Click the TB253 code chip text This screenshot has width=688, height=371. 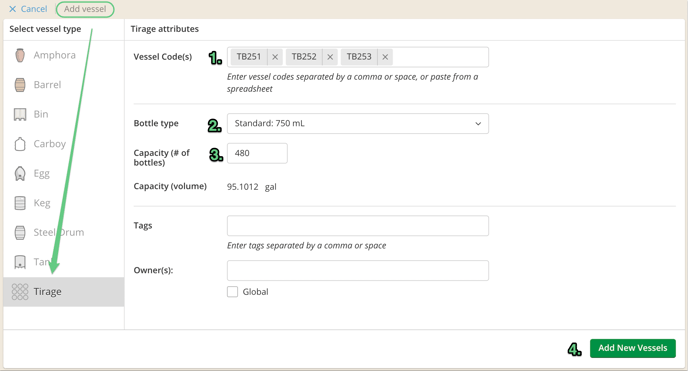[359, 57]
